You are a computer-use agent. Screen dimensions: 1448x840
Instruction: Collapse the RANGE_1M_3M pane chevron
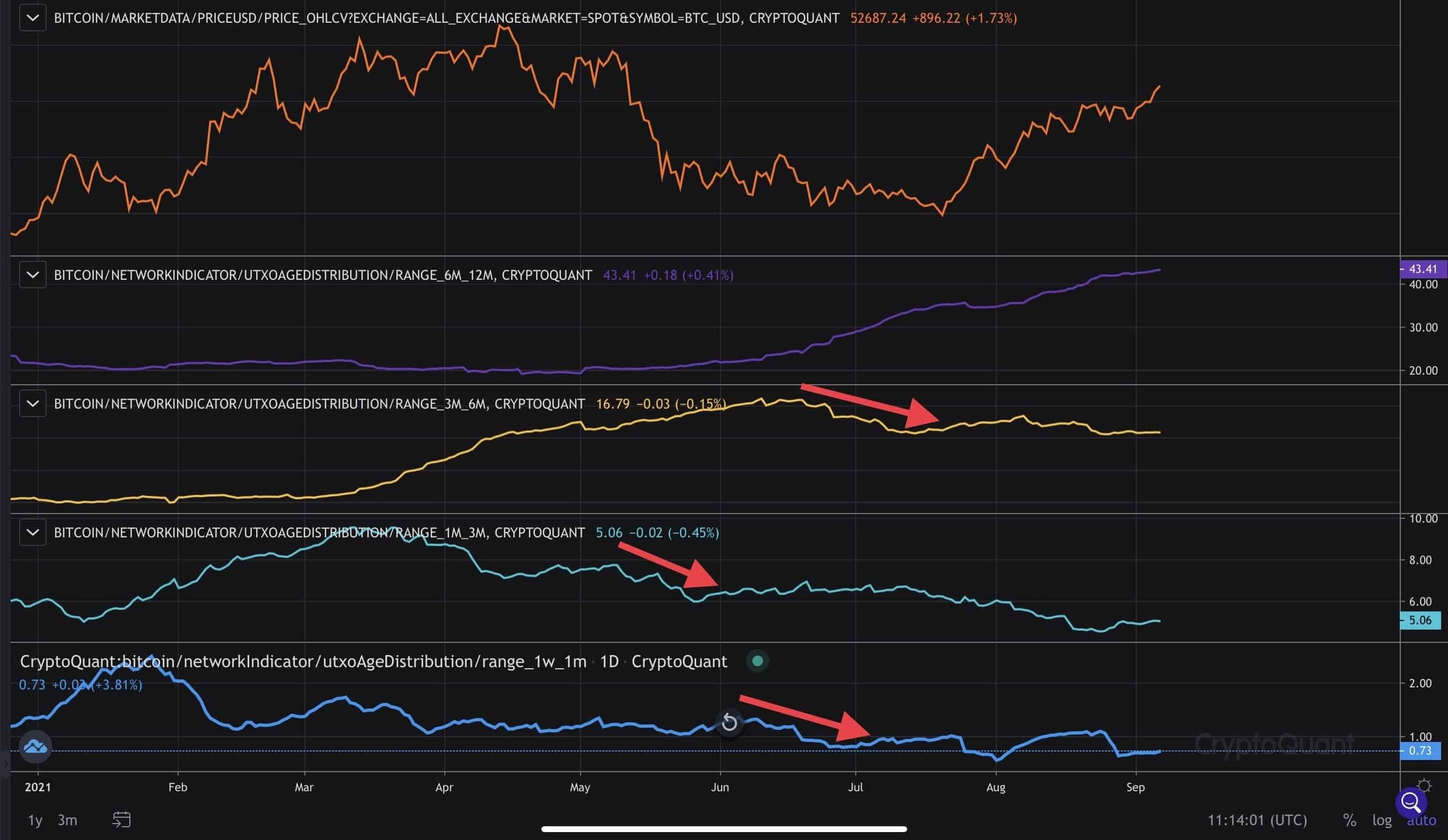coord(33,532)
